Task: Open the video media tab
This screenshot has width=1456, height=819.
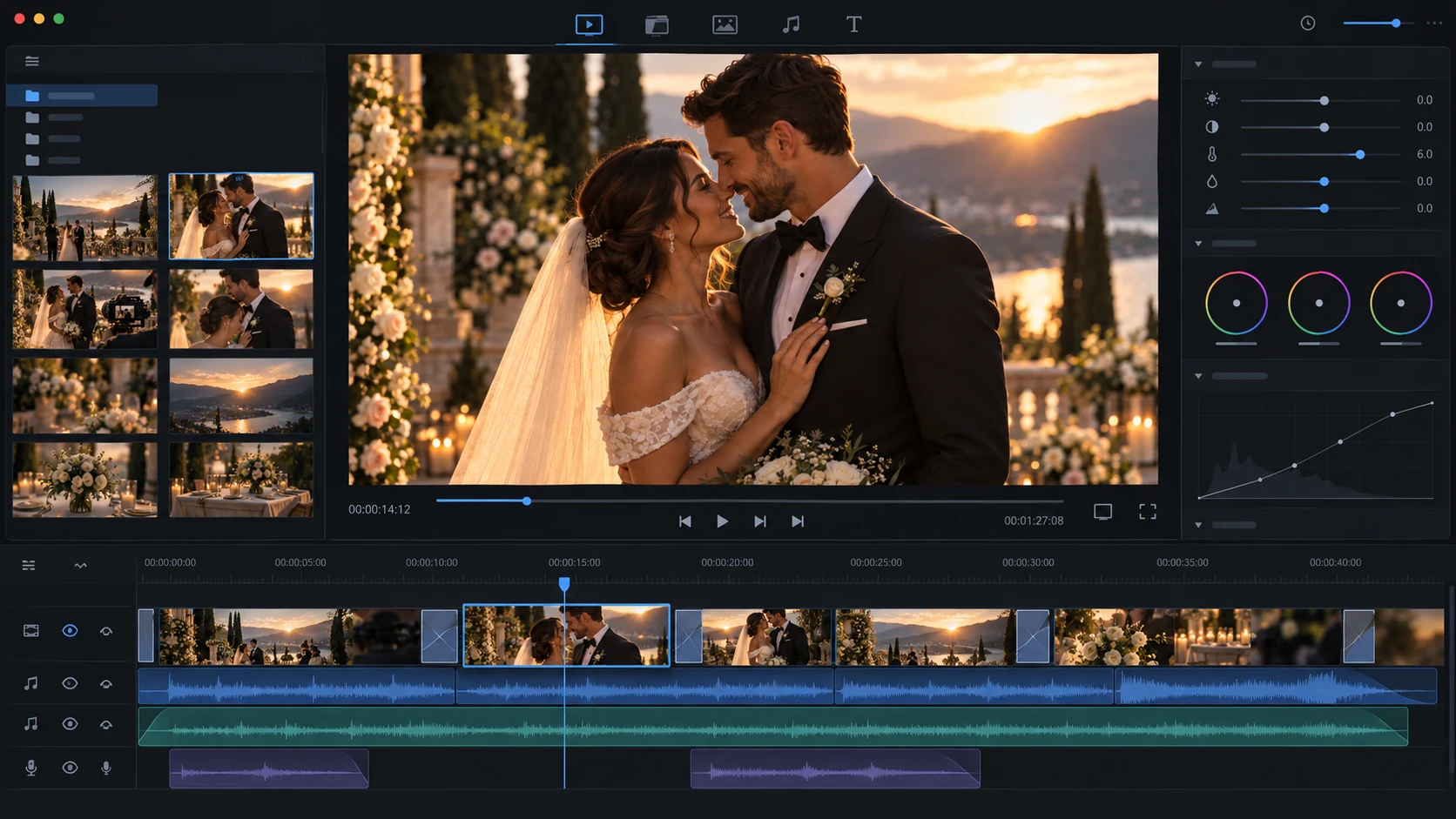Action: coord(589,24)
